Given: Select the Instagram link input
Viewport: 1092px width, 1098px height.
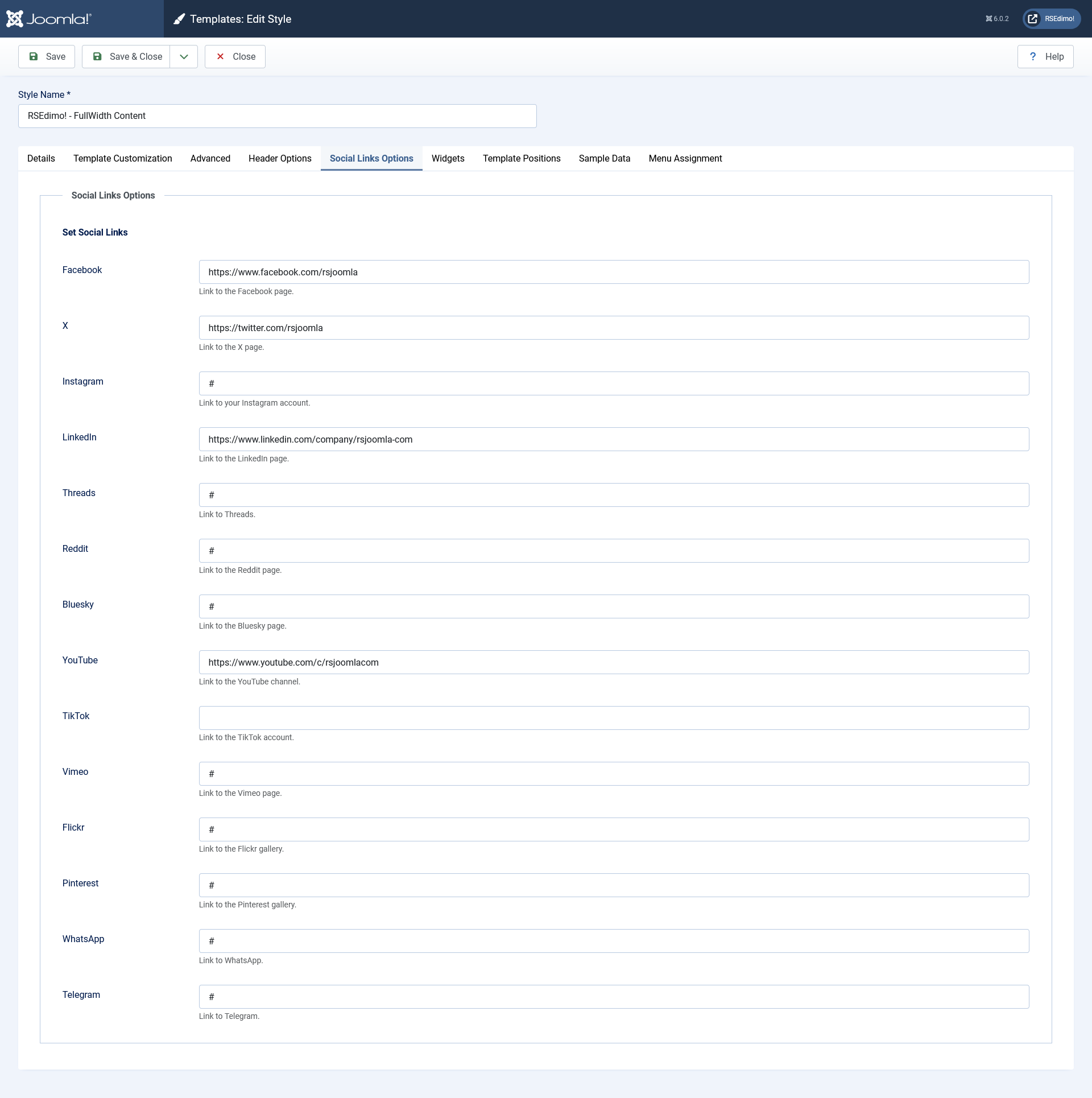Looking at the screenshot, I should 614,383.
